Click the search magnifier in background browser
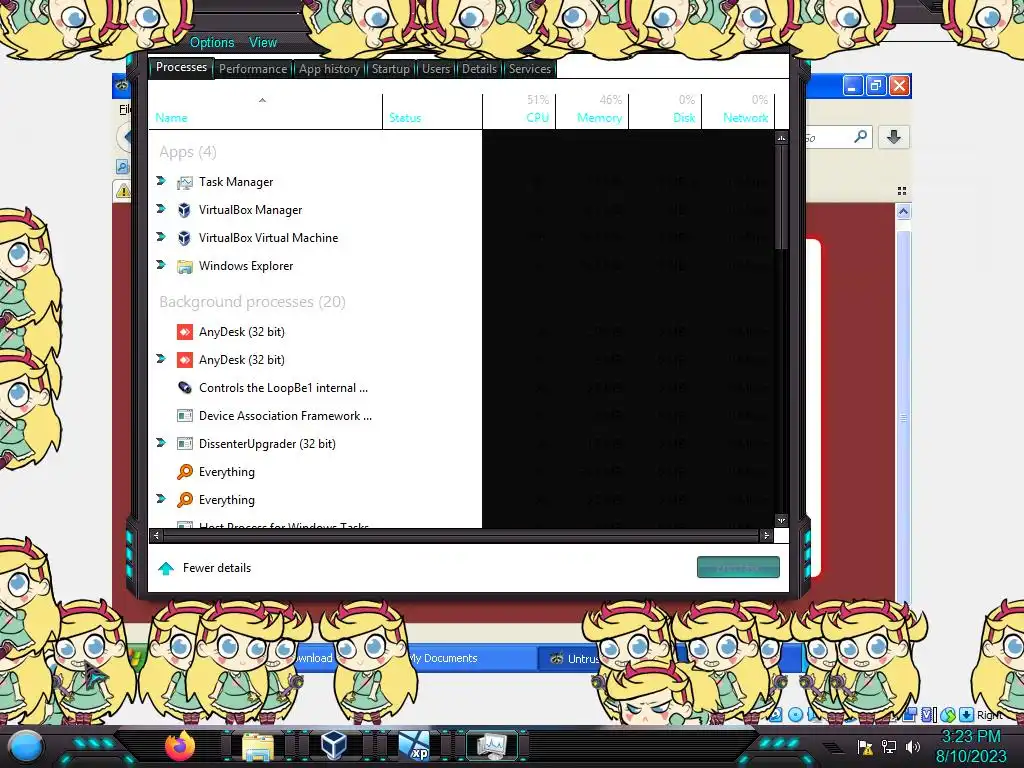The width and height of the screenshot is (1024, 768). click(x=861, y=136)
